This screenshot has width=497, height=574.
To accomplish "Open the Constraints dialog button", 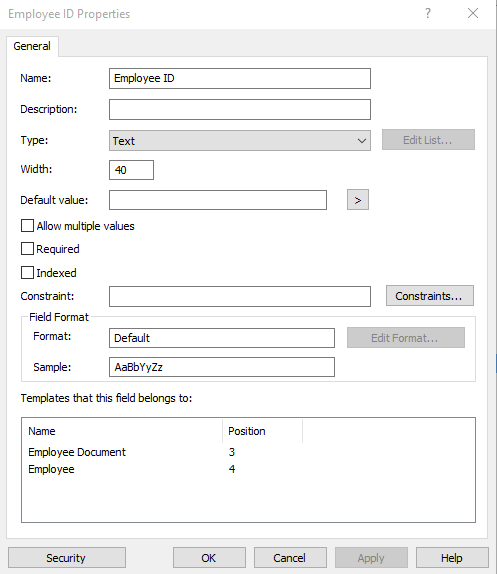I will click(x=430, y=296).
